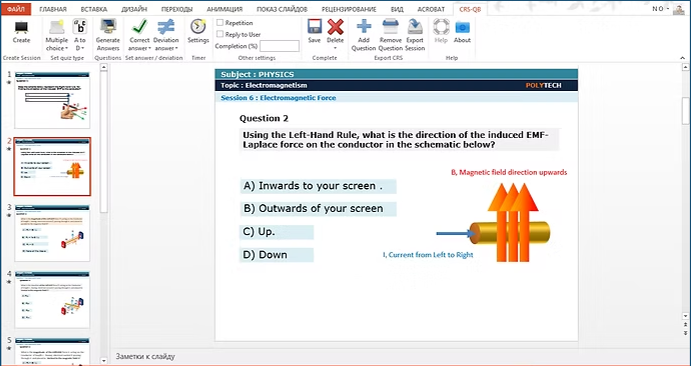Toggle the Reply to User checkbox
This screenshot has height=366, width=691.
click(x=220, y=34)
